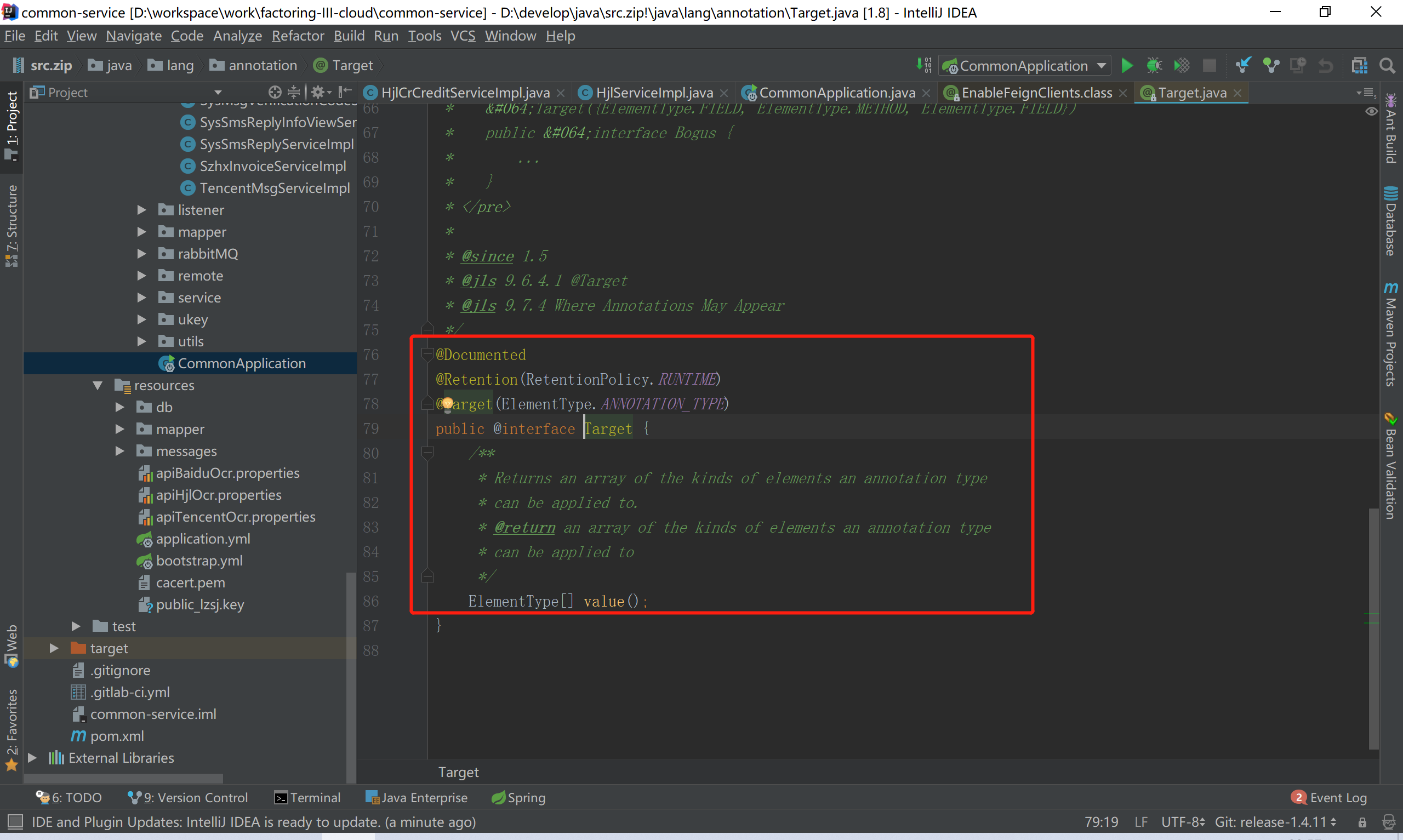Click the Debug bug icon
Screen dimensions: 1403x840
[x=1154, y=66]
